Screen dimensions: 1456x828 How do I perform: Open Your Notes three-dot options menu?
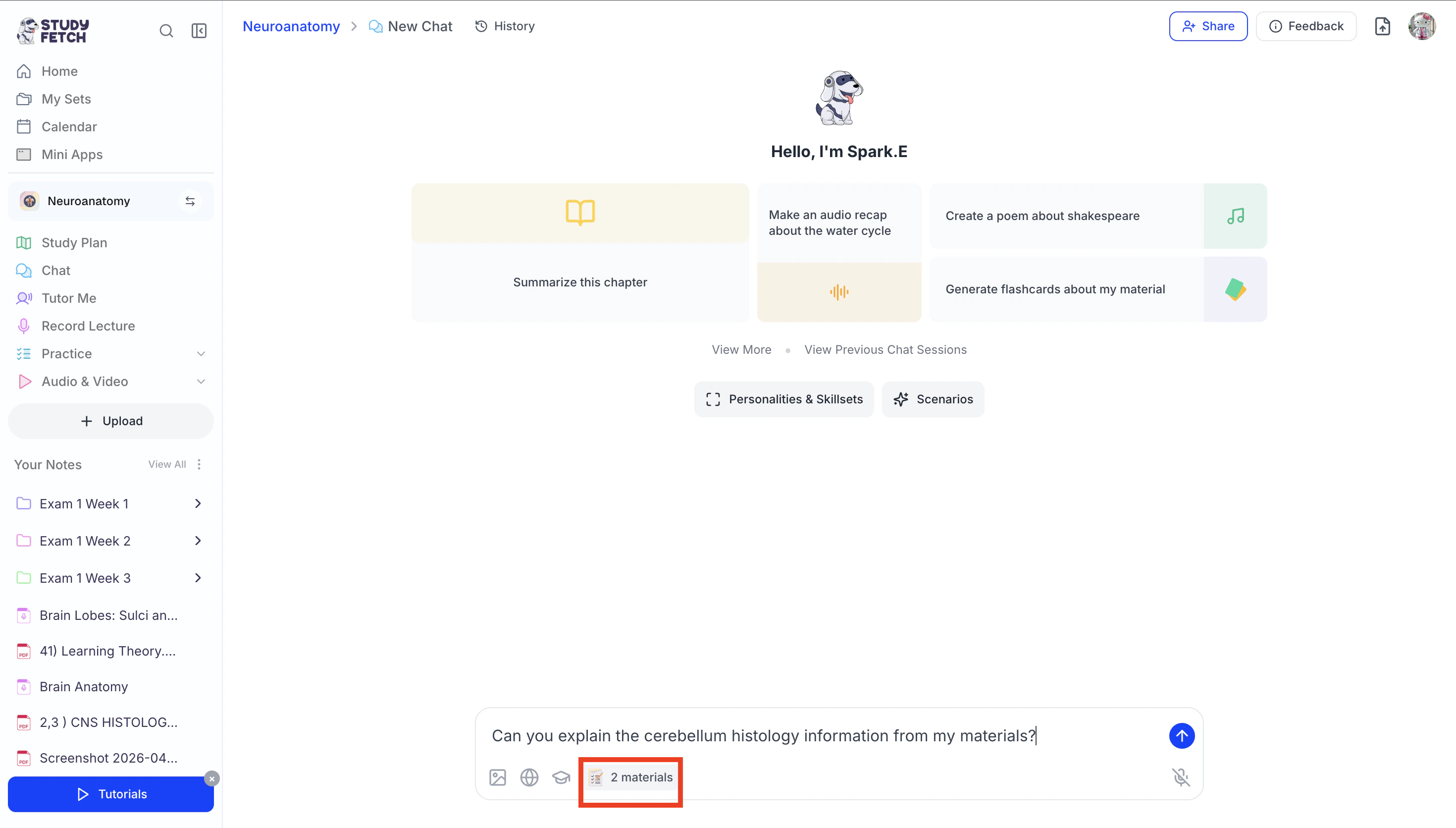[199, 465]
